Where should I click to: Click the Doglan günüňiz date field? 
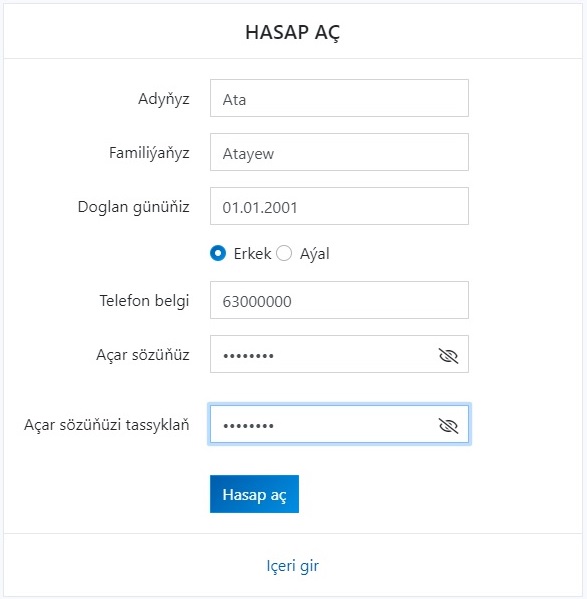[339, 206]
